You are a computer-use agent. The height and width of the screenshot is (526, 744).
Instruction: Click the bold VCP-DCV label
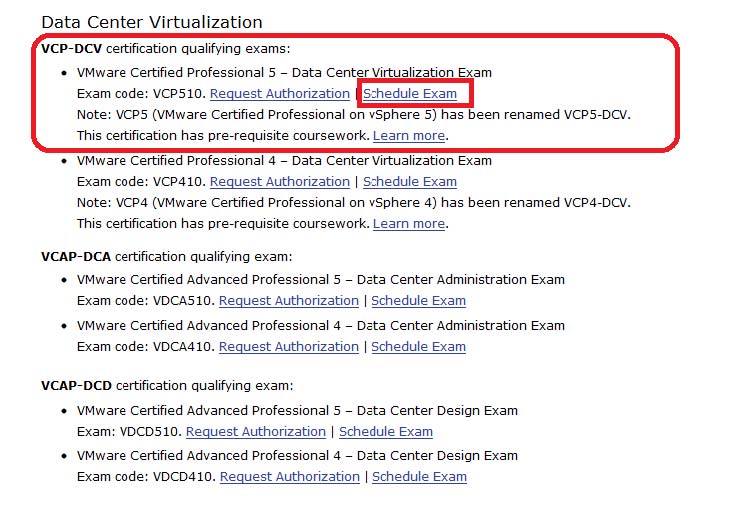click(x=72, y=48)
